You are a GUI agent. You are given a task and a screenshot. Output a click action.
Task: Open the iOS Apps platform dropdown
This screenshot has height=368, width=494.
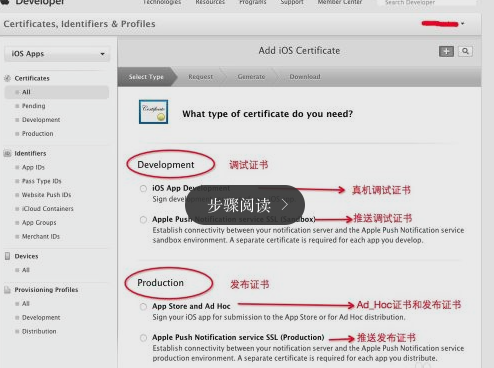57,54
